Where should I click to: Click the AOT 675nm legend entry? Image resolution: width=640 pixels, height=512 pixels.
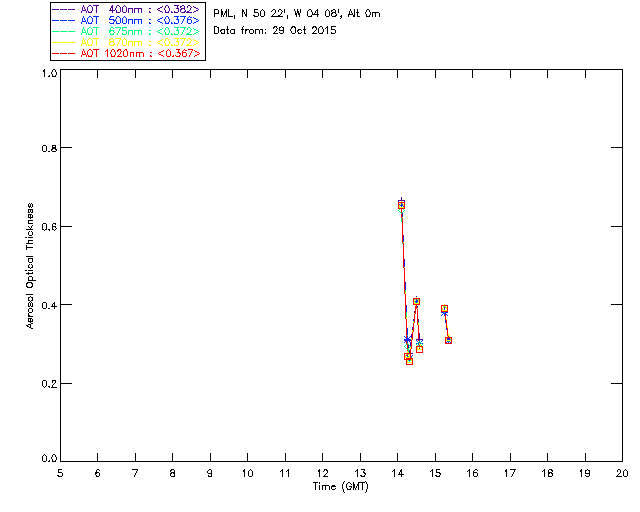tap(126, 31)
